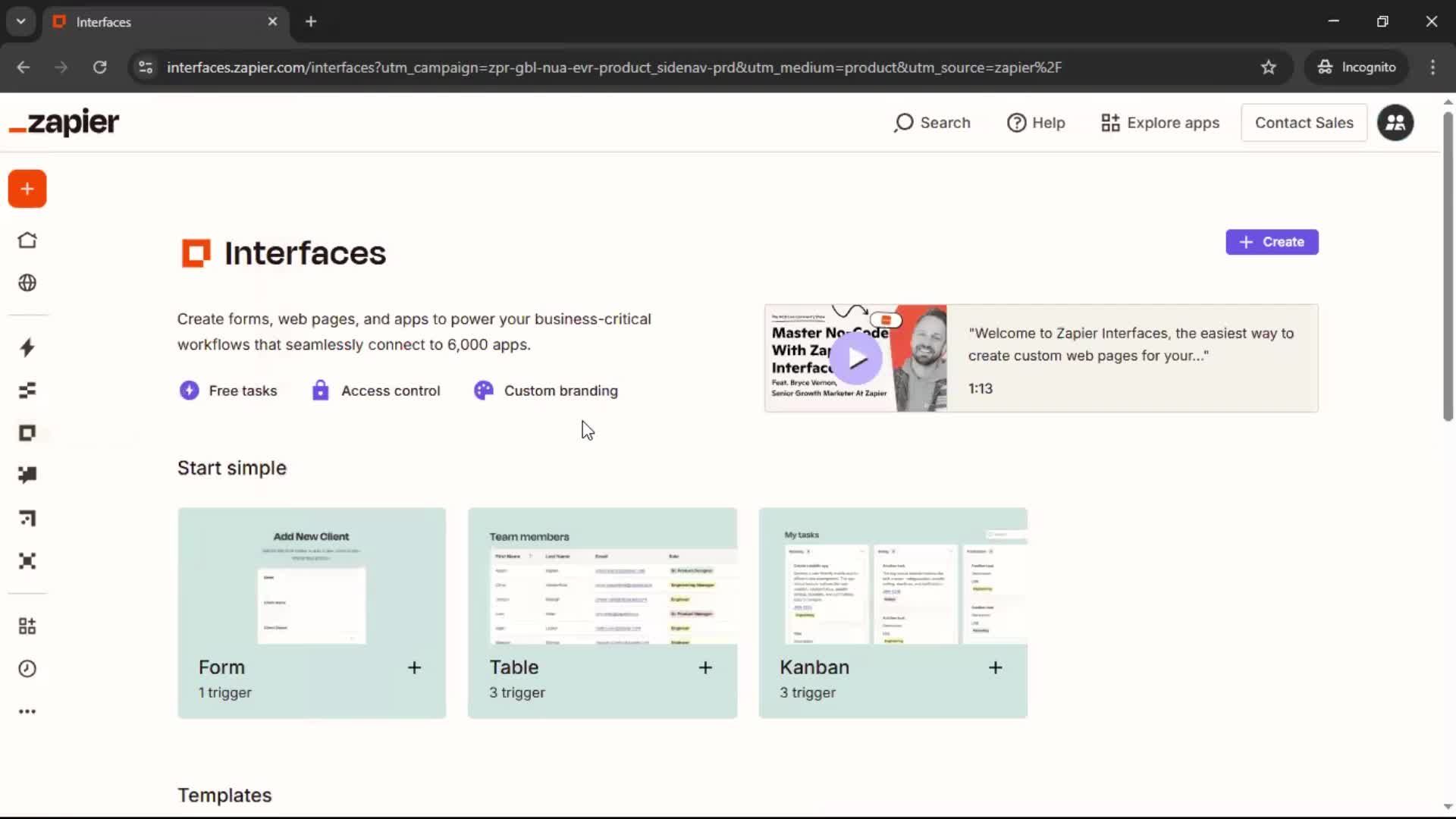The image size is (1456, 819).
Task: Open the account avatar menu
Action: (1395, 123)
